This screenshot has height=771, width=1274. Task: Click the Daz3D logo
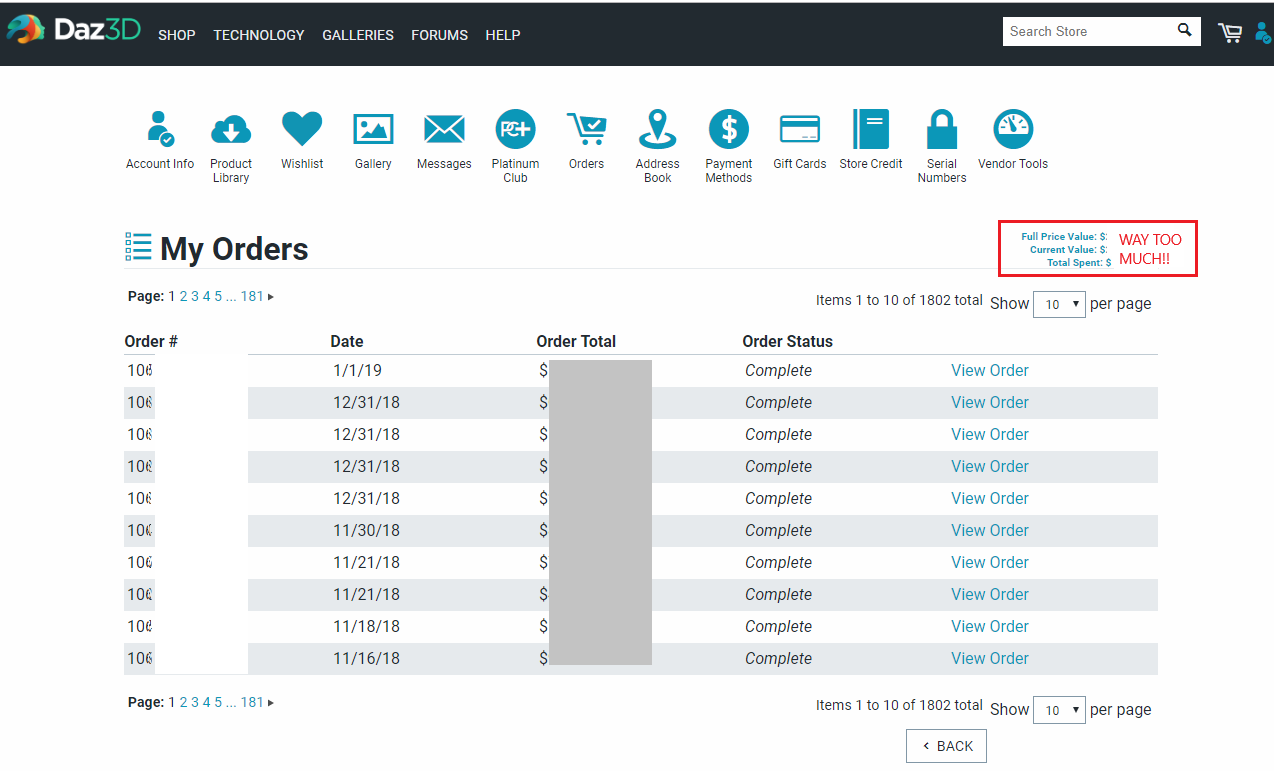(75, 30)
